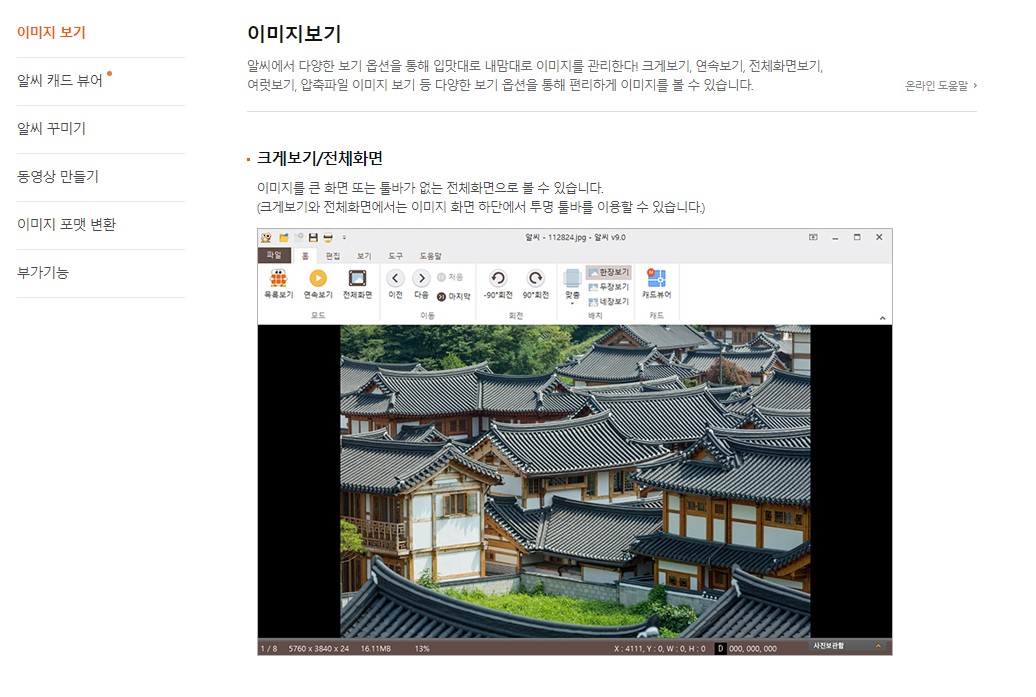Select 한장보기 single page layout

click(x=609, y=272)
